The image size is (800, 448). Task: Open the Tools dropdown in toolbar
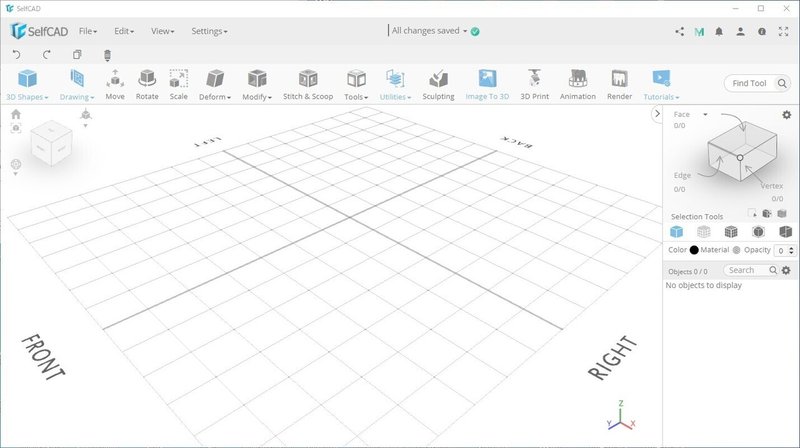tap(356, 85)
